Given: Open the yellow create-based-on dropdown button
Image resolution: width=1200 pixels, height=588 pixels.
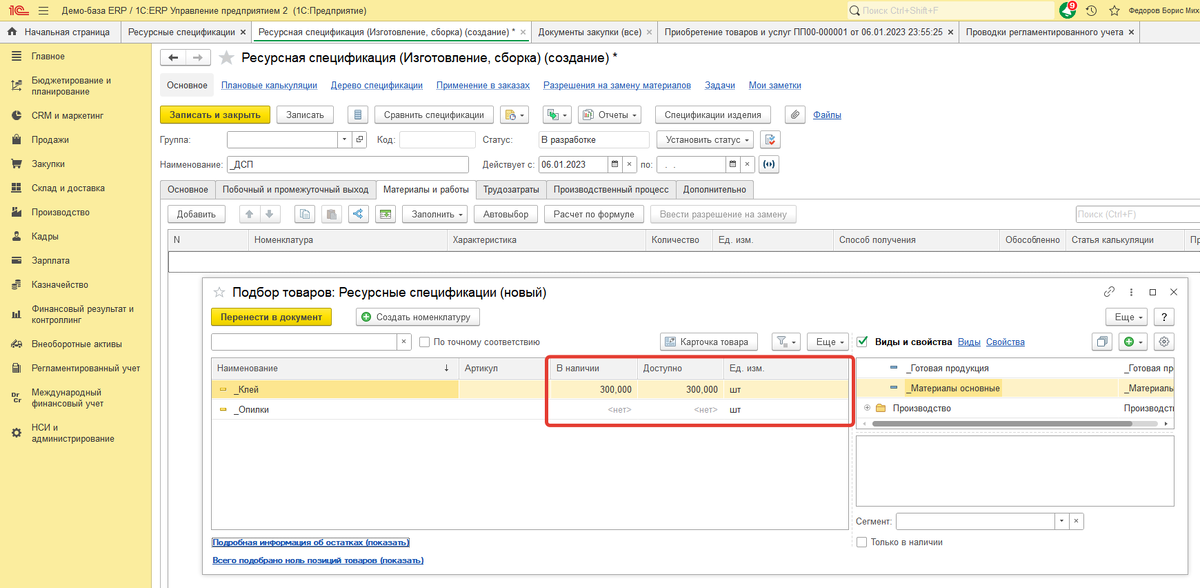Looking at the screenshot, I should click(514, 115).
